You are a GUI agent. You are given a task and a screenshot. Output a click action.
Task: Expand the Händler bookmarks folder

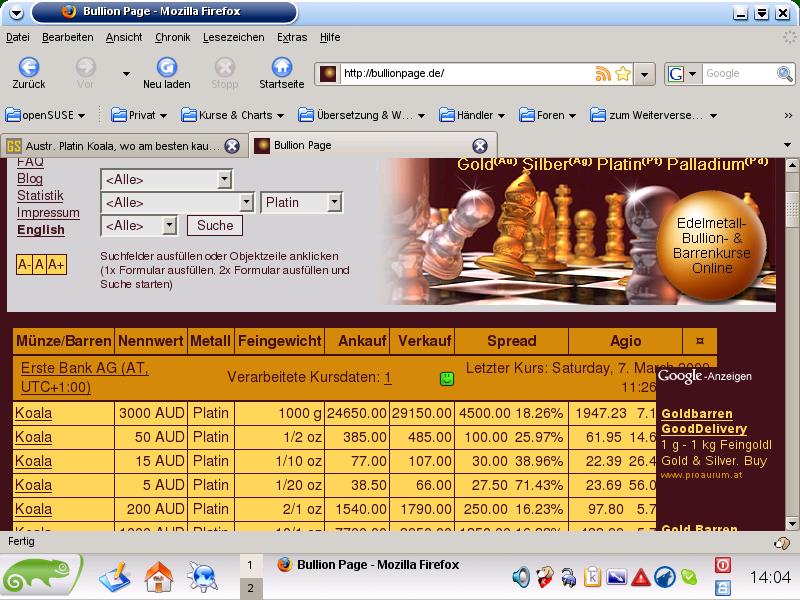[472, 115]
